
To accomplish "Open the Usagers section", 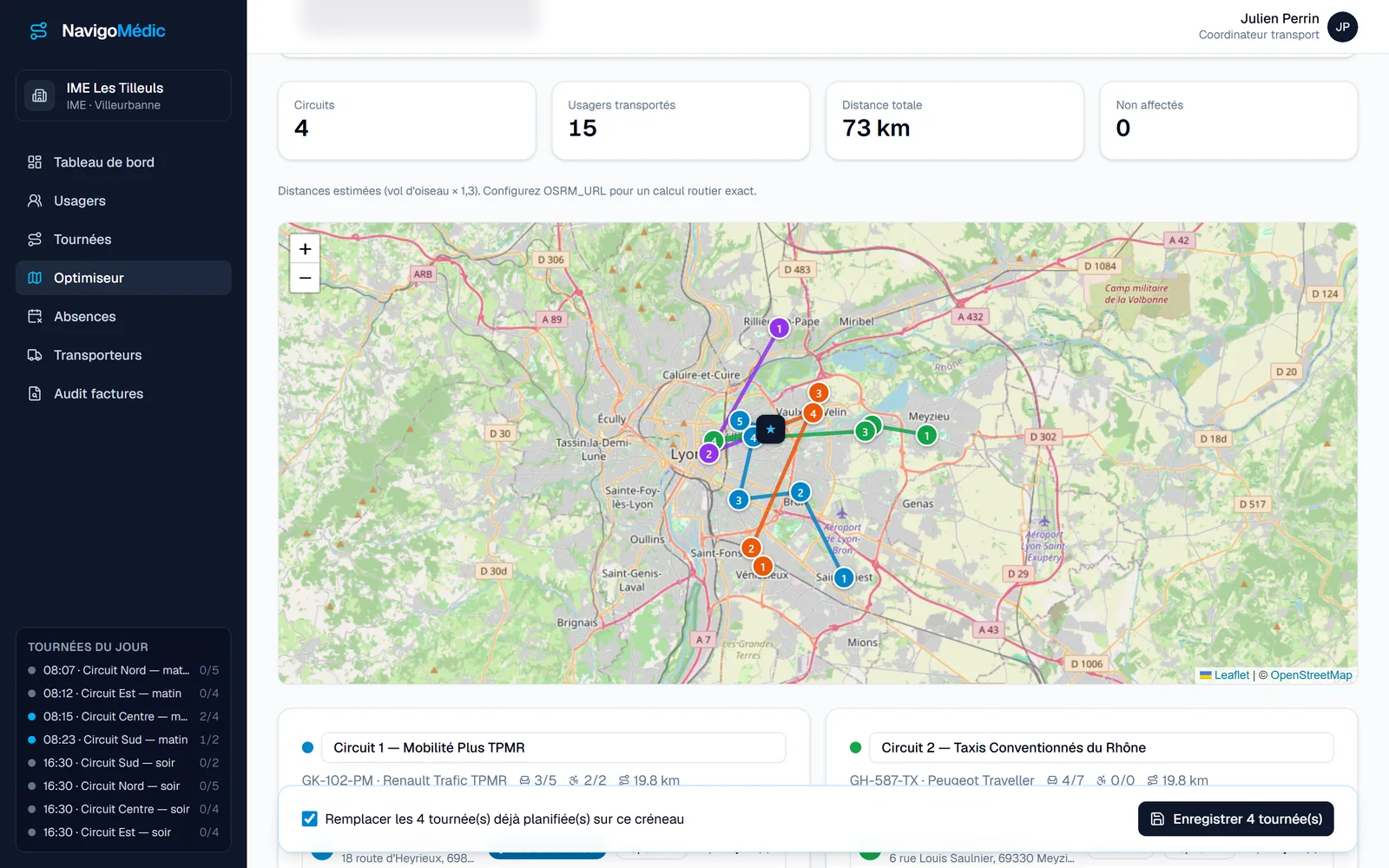I will click(x=123, y=201).
